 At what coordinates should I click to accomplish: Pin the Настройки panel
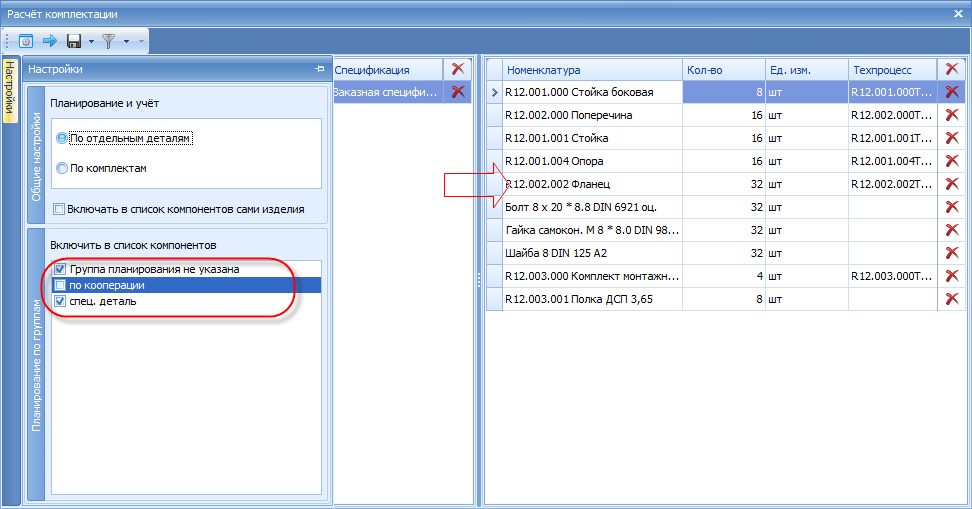[320, 69]
